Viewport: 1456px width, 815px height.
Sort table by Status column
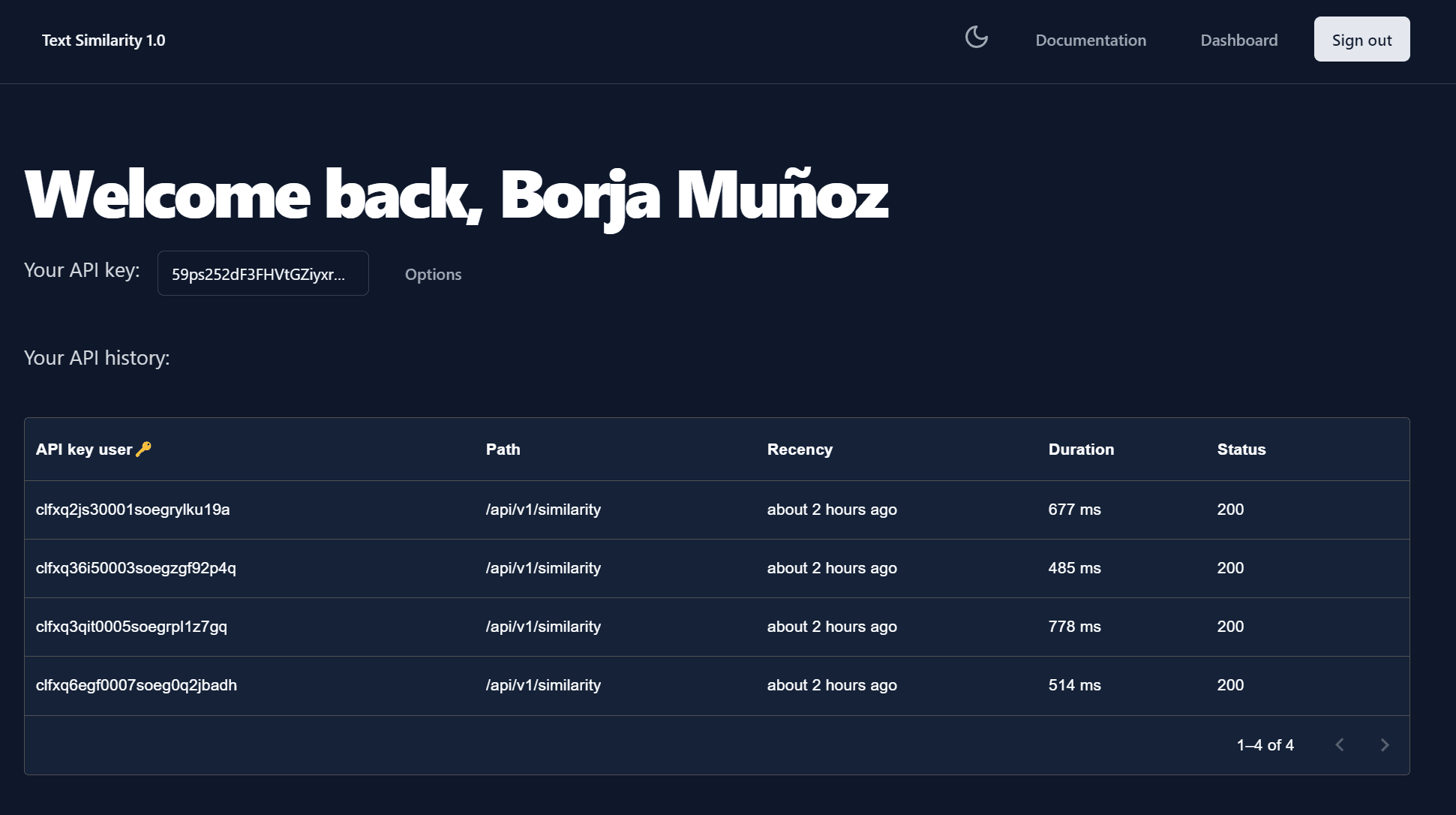pos(1239,449)
